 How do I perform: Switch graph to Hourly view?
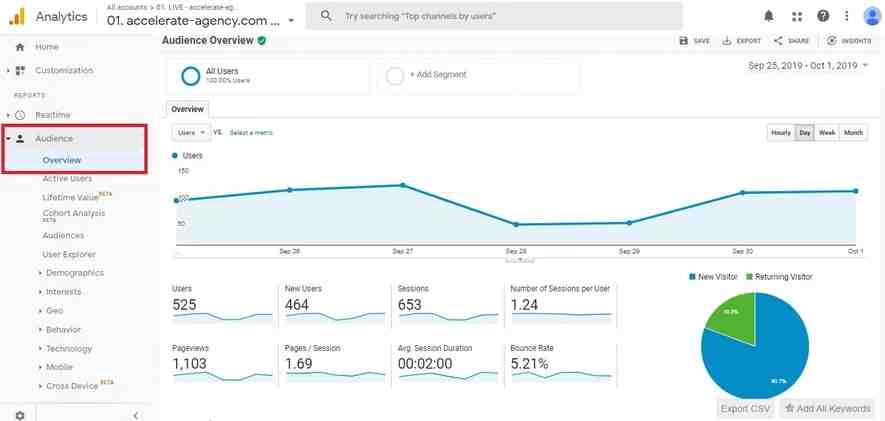pyautogui.click(x=781, y=133)
